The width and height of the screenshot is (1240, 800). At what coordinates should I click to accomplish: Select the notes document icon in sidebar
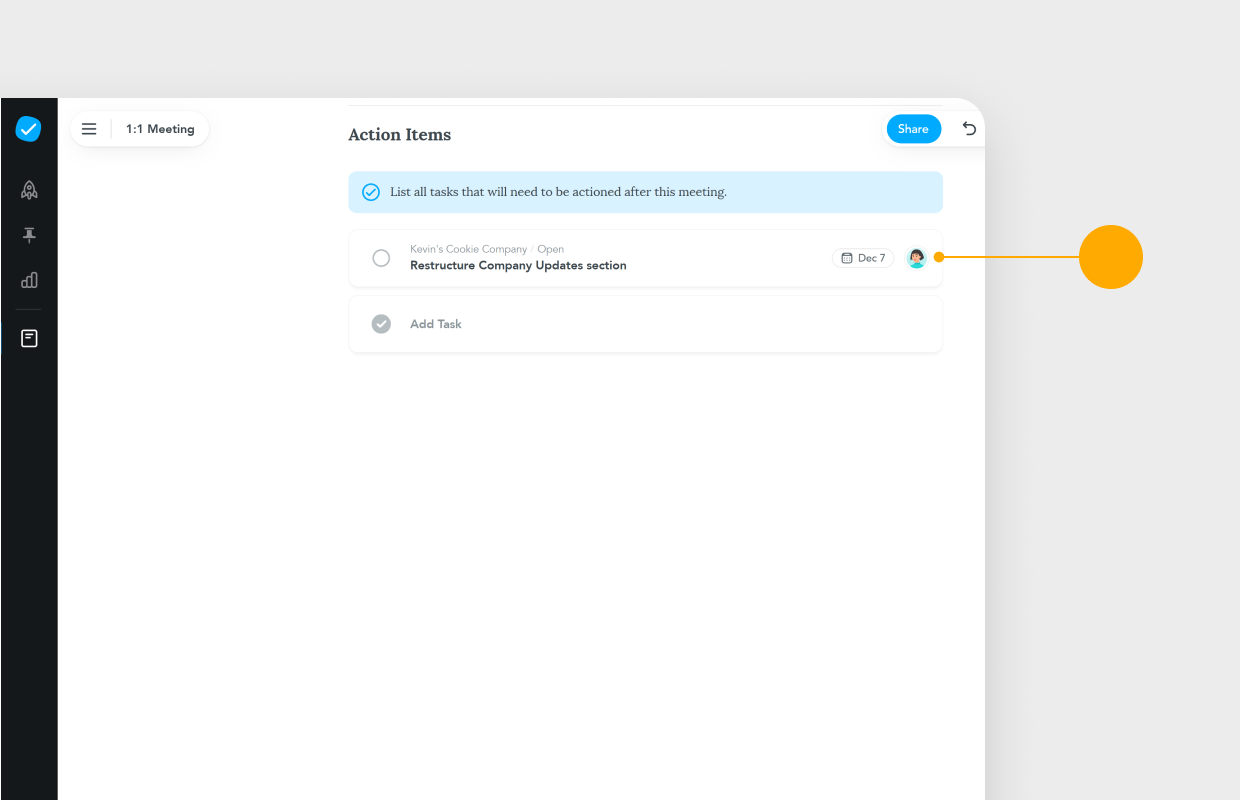pos(29,338)
